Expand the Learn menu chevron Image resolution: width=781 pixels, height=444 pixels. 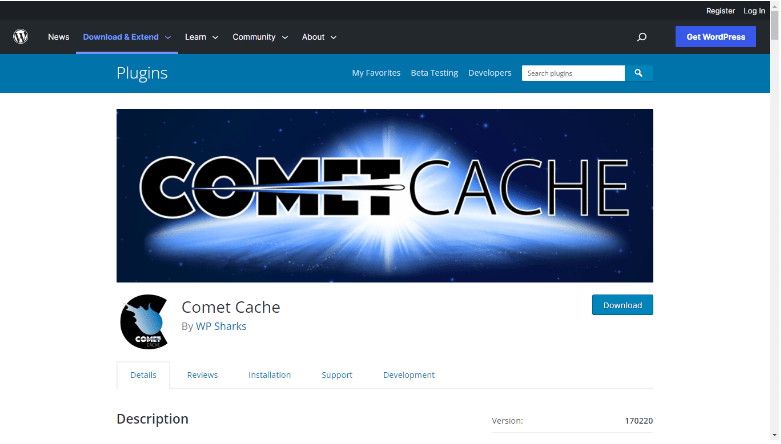[215, 37]
